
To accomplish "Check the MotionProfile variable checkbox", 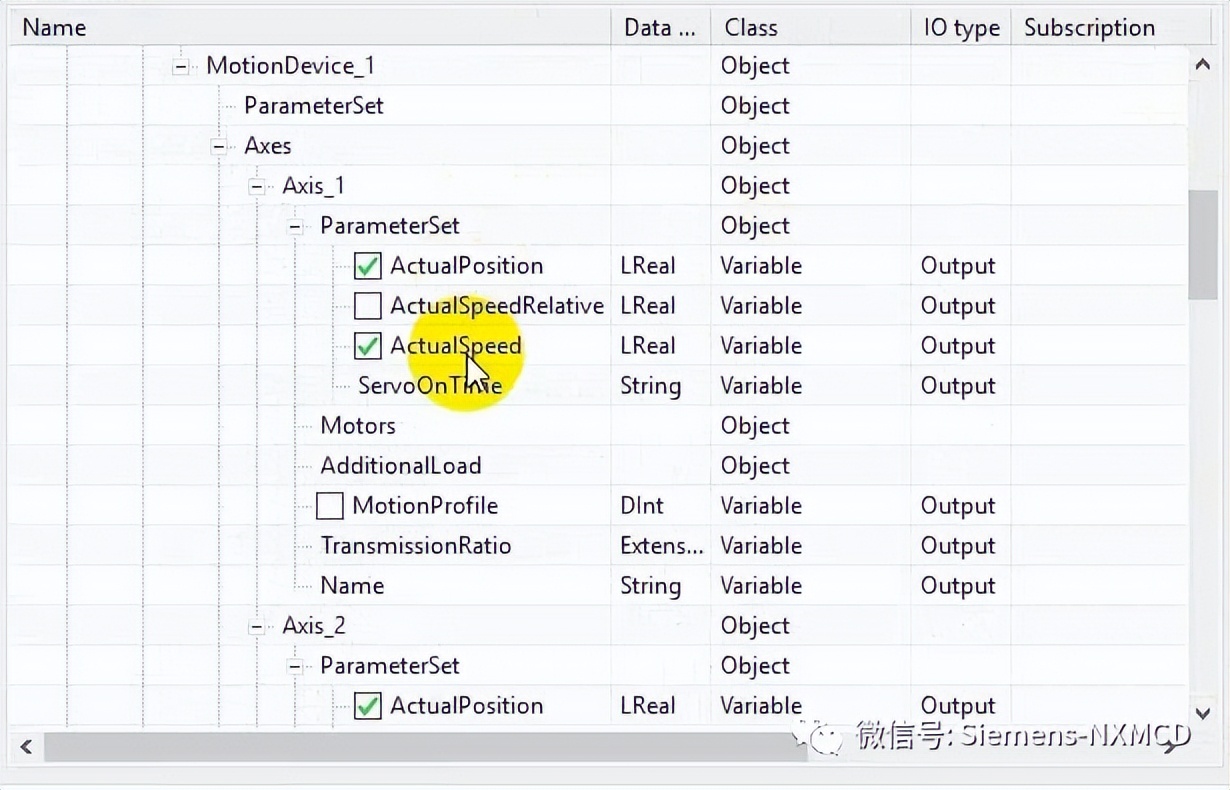I will point(330,505).
